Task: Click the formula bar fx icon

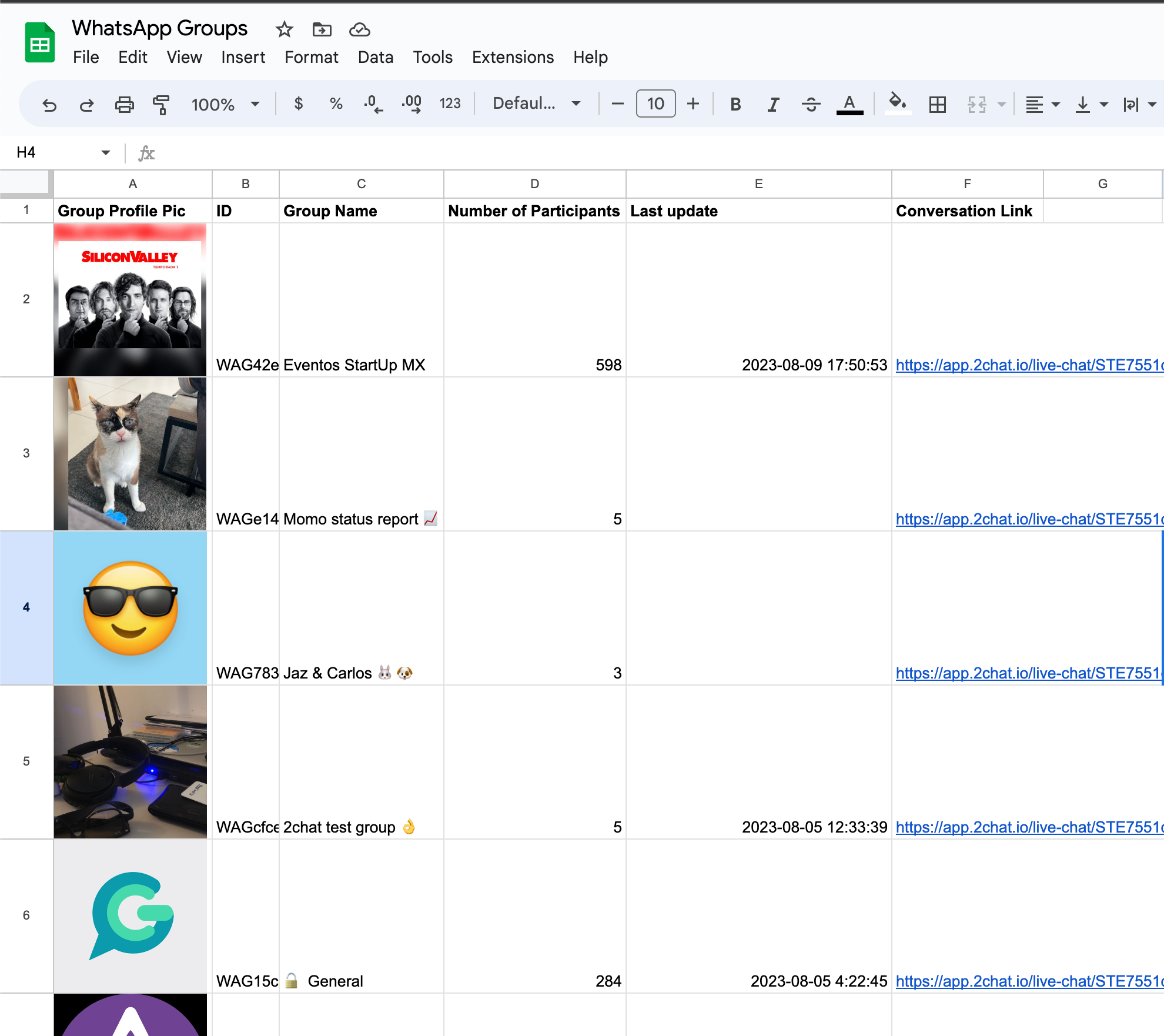Action: pyautogui.click(x=146, y=153)
